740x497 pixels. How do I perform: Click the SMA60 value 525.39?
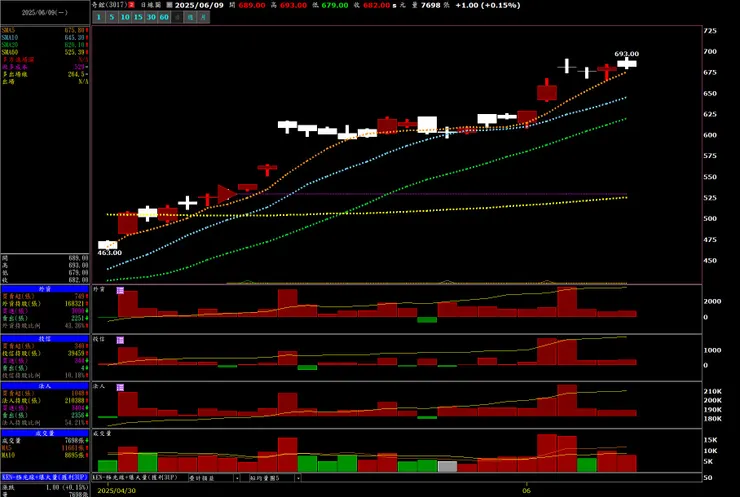click(x=75, y=52)
